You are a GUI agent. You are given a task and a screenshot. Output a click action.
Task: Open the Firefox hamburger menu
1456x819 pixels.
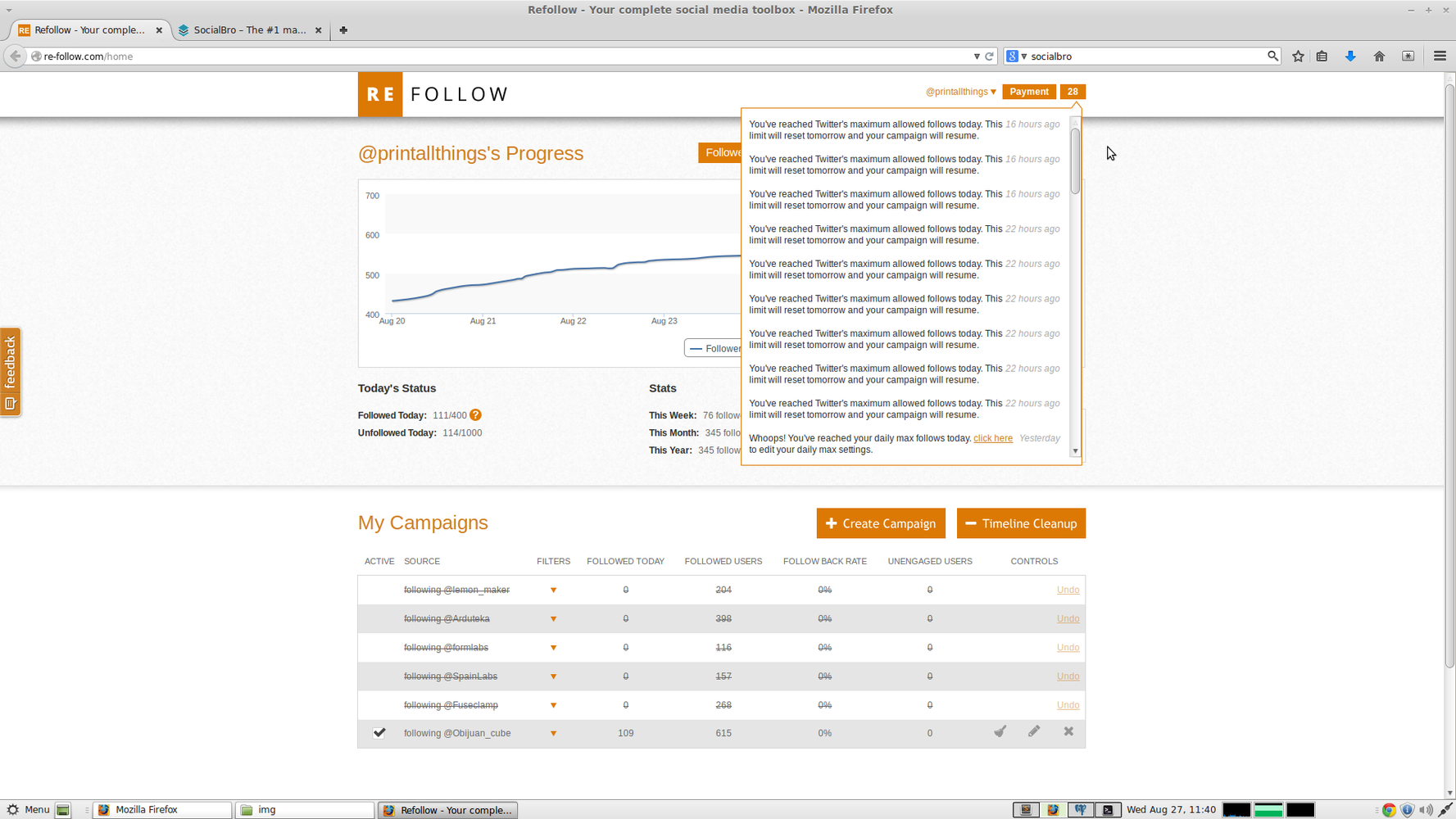(x=1440, y=57)
